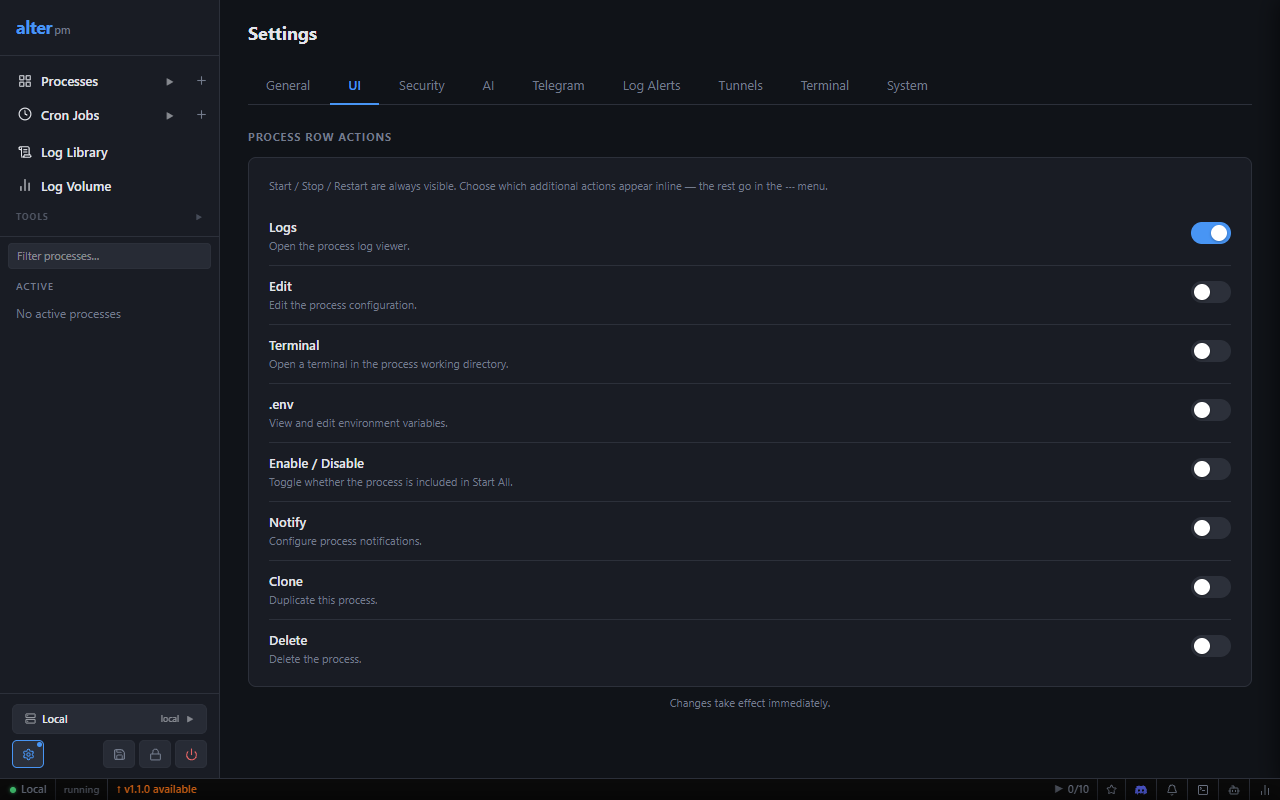Turn off the Logs inline action toggle

click(1211, 233)
